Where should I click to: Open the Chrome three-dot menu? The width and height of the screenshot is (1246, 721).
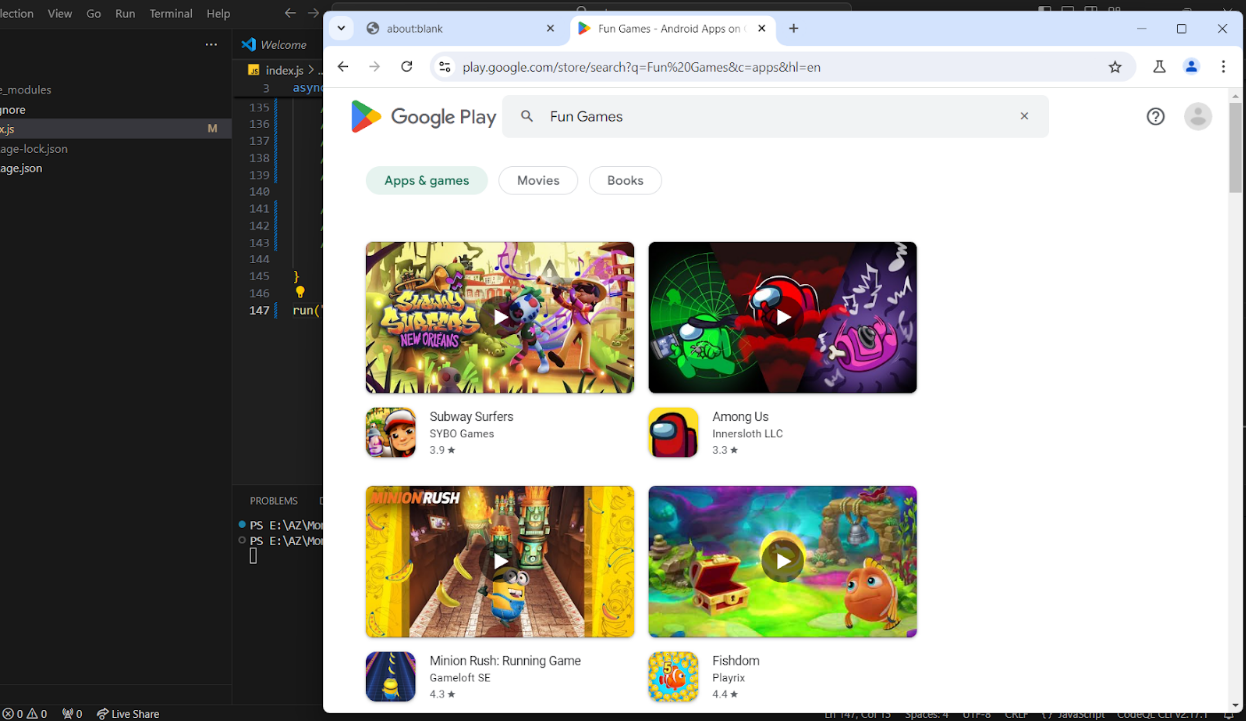tap(1223, 66)
